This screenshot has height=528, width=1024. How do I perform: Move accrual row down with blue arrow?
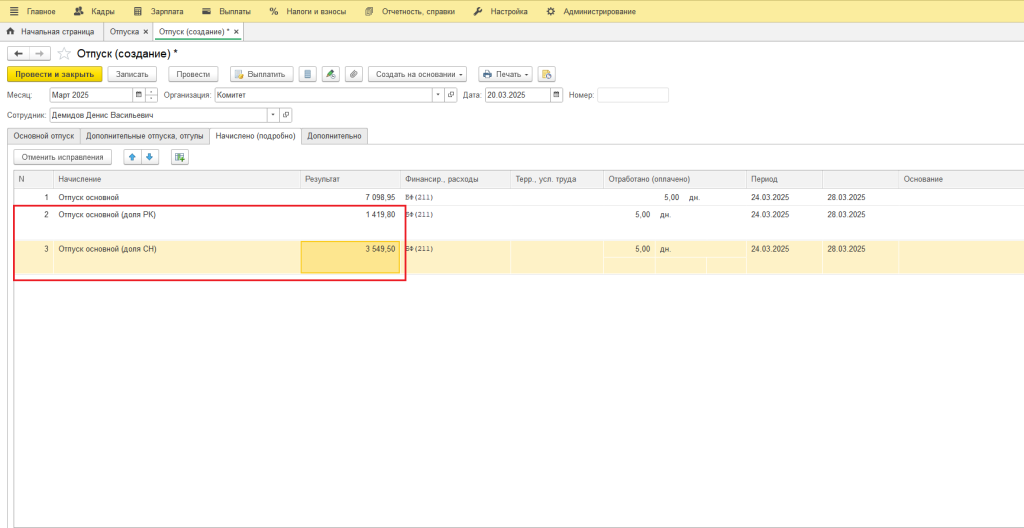click(150, 157)
